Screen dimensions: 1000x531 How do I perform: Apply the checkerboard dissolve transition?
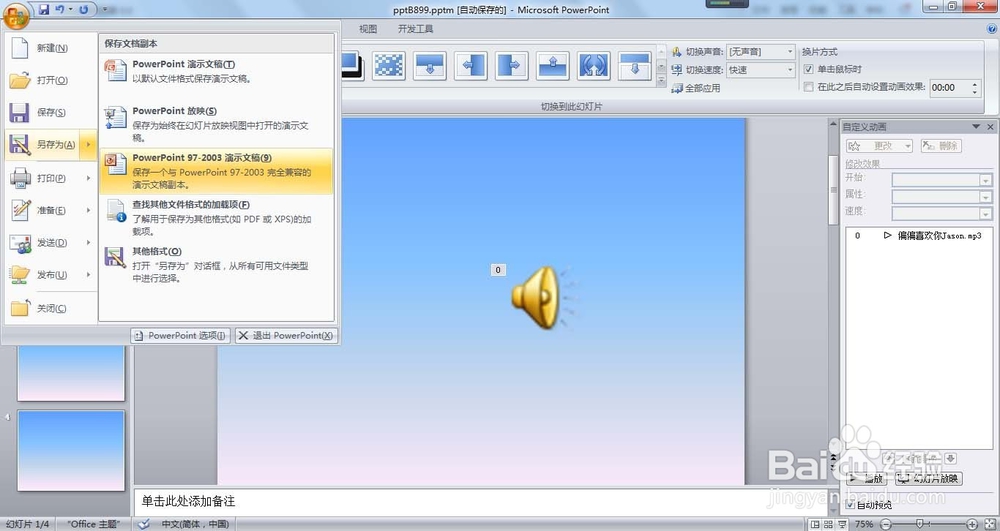click(389, 65)
